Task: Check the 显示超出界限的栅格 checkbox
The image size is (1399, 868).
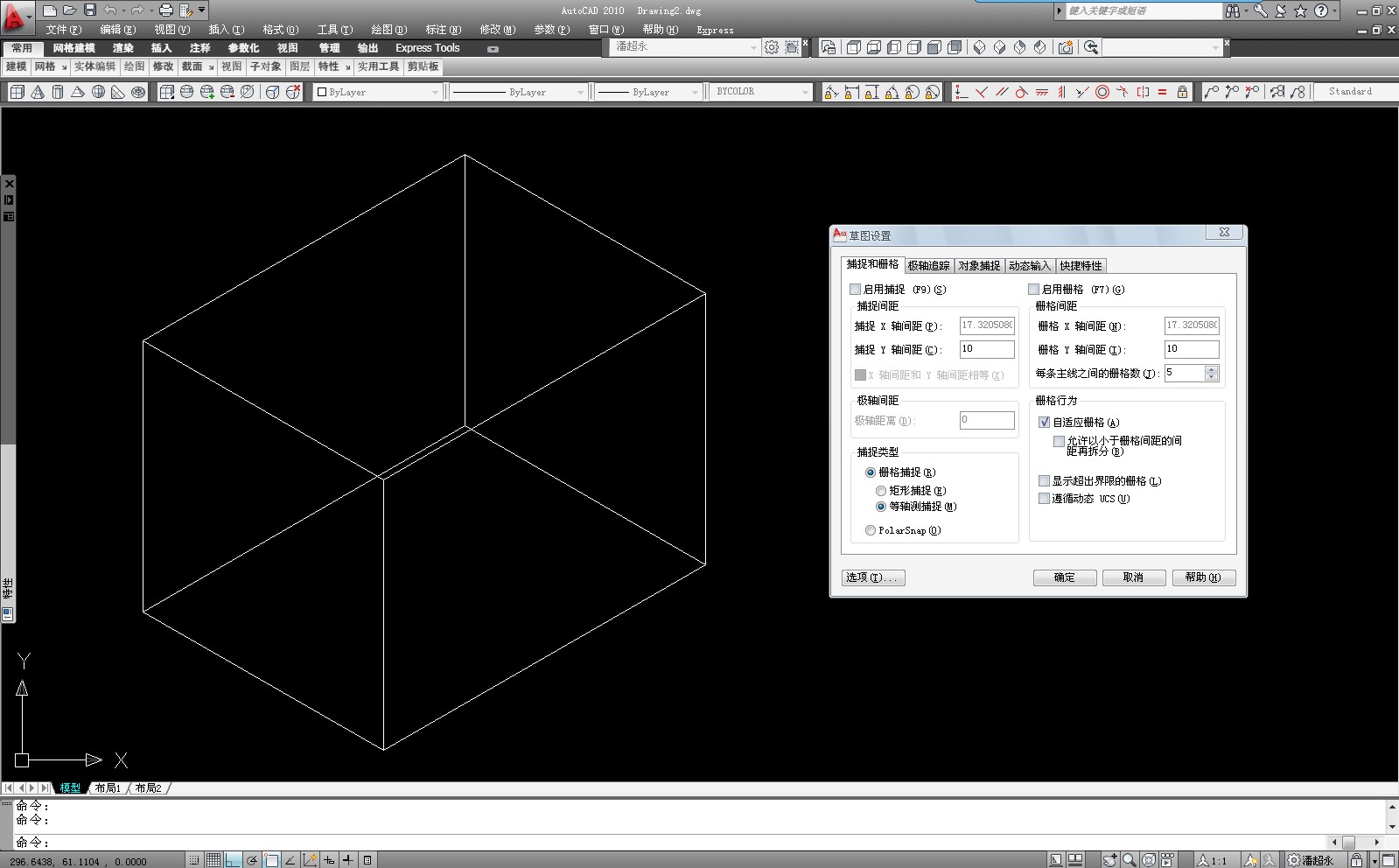Action: 1044,480
